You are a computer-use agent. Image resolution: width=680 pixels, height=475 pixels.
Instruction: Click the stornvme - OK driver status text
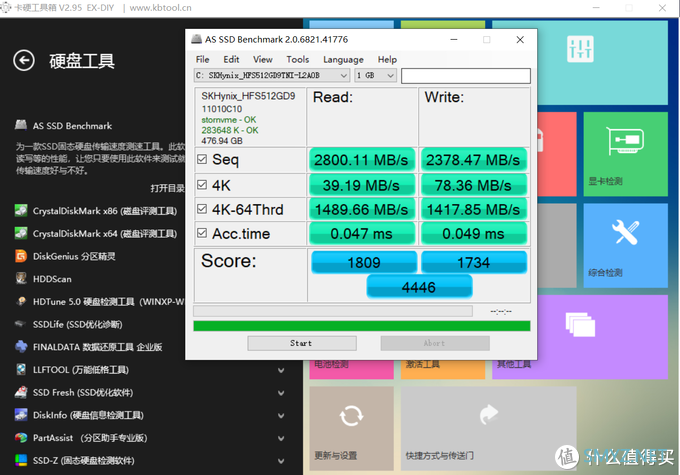229,120
